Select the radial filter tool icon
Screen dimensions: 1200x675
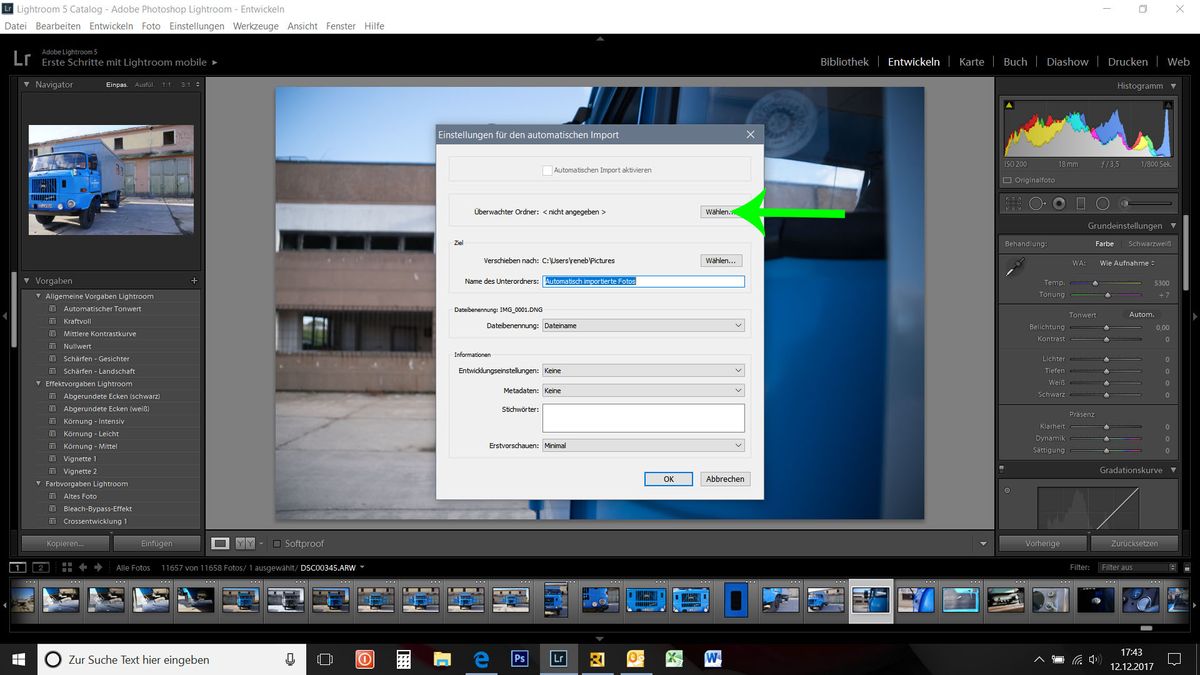[x=1102, y=203]
